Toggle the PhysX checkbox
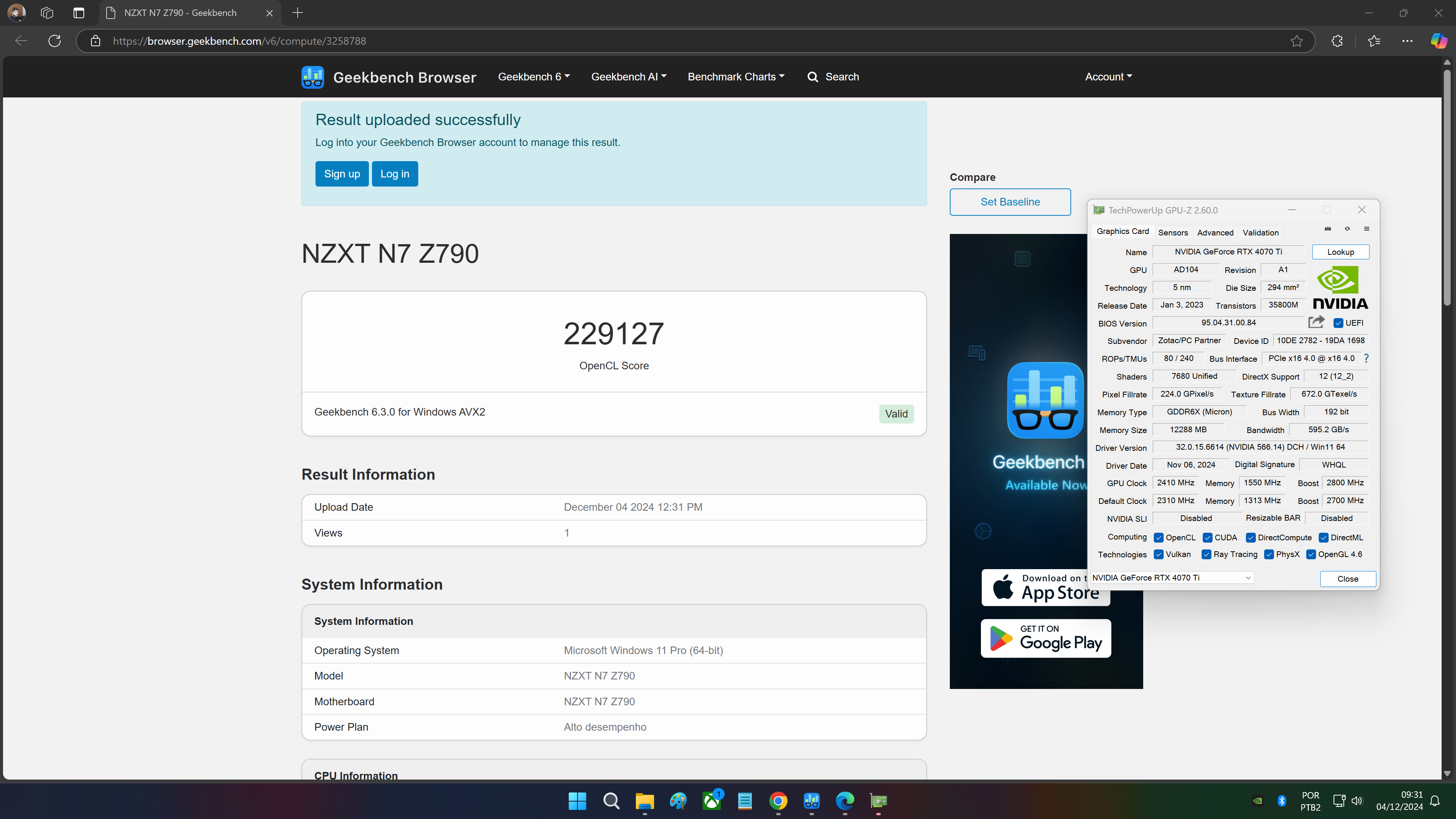The width and height of the screenshot is (1456, 819). coord(1269,554)
